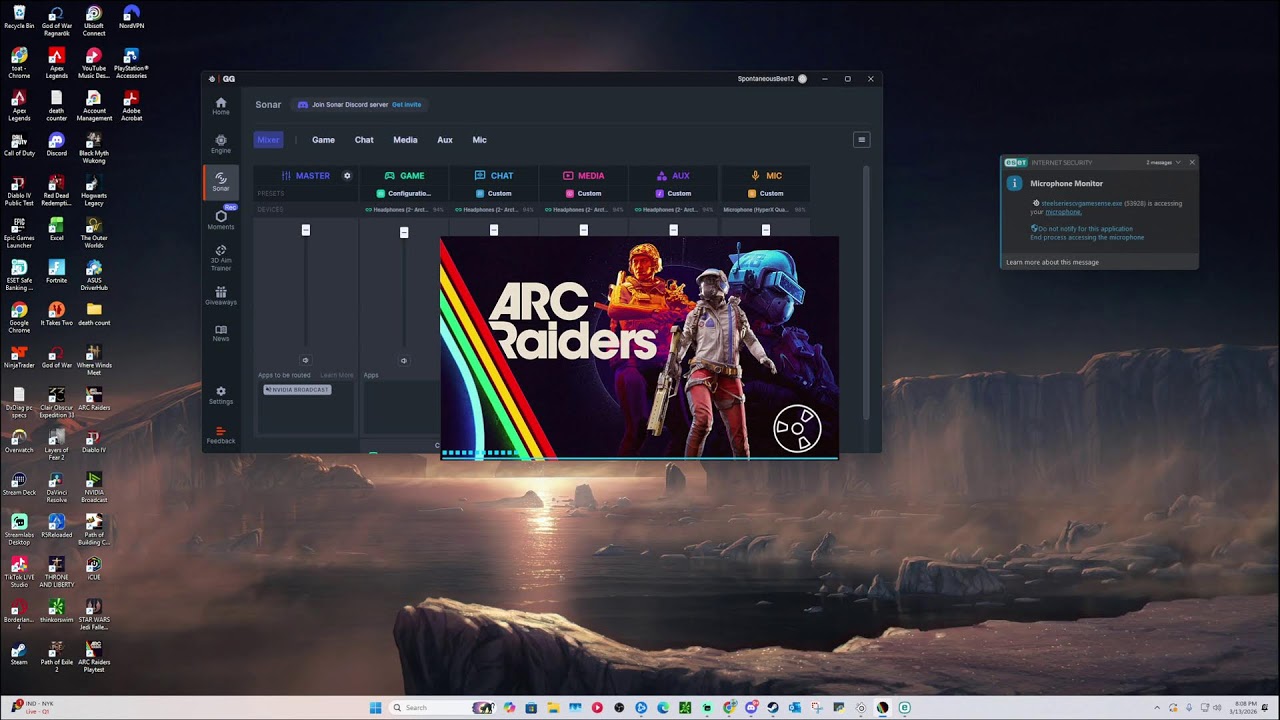Switch to the Mixer tab
Image resolution: width=1280 pixels, height=720 pixels.
point(268,140)
